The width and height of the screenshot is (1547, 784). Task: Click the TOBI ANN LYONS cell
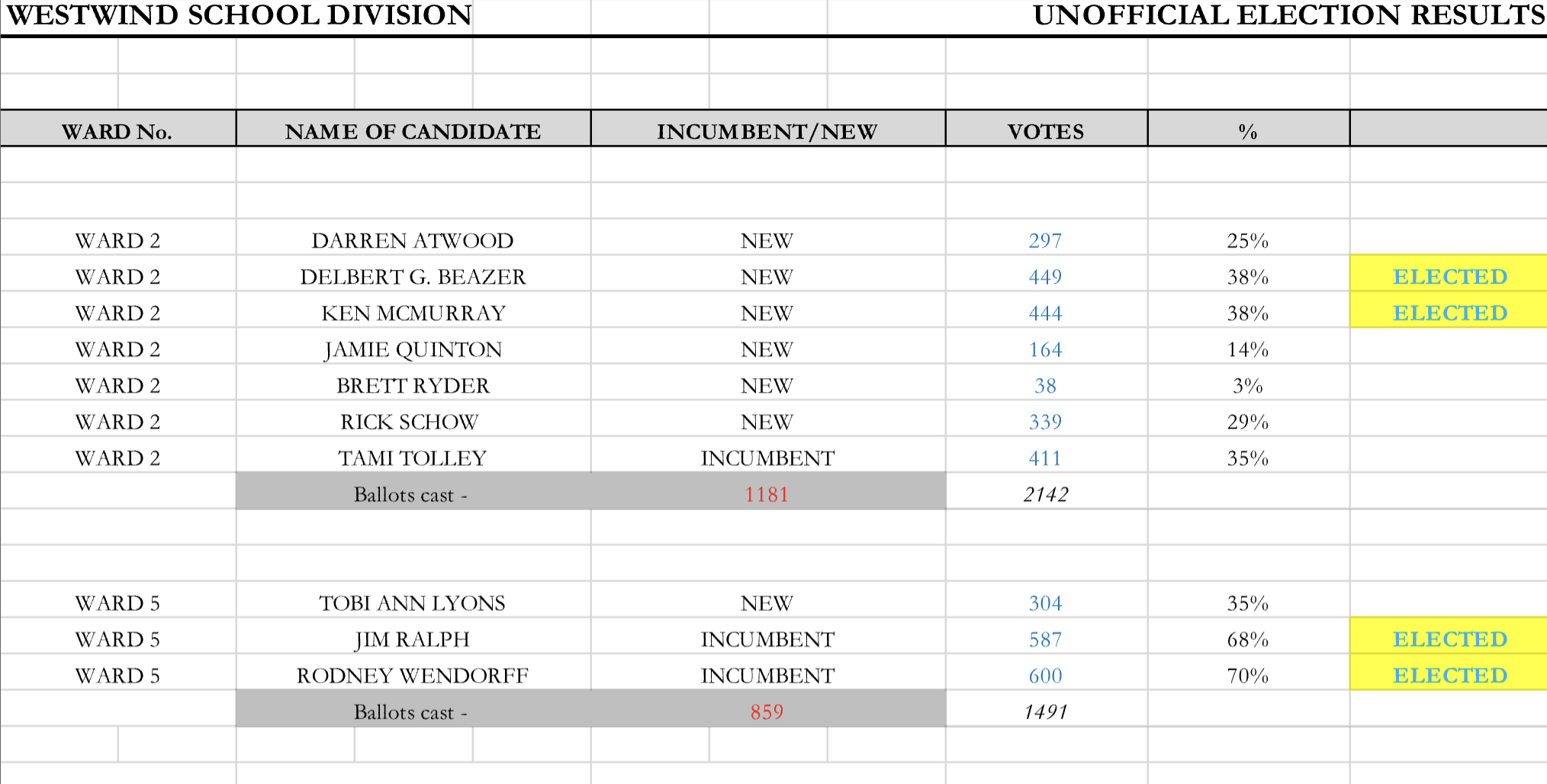pyautogui.click(x=412, y=603)
